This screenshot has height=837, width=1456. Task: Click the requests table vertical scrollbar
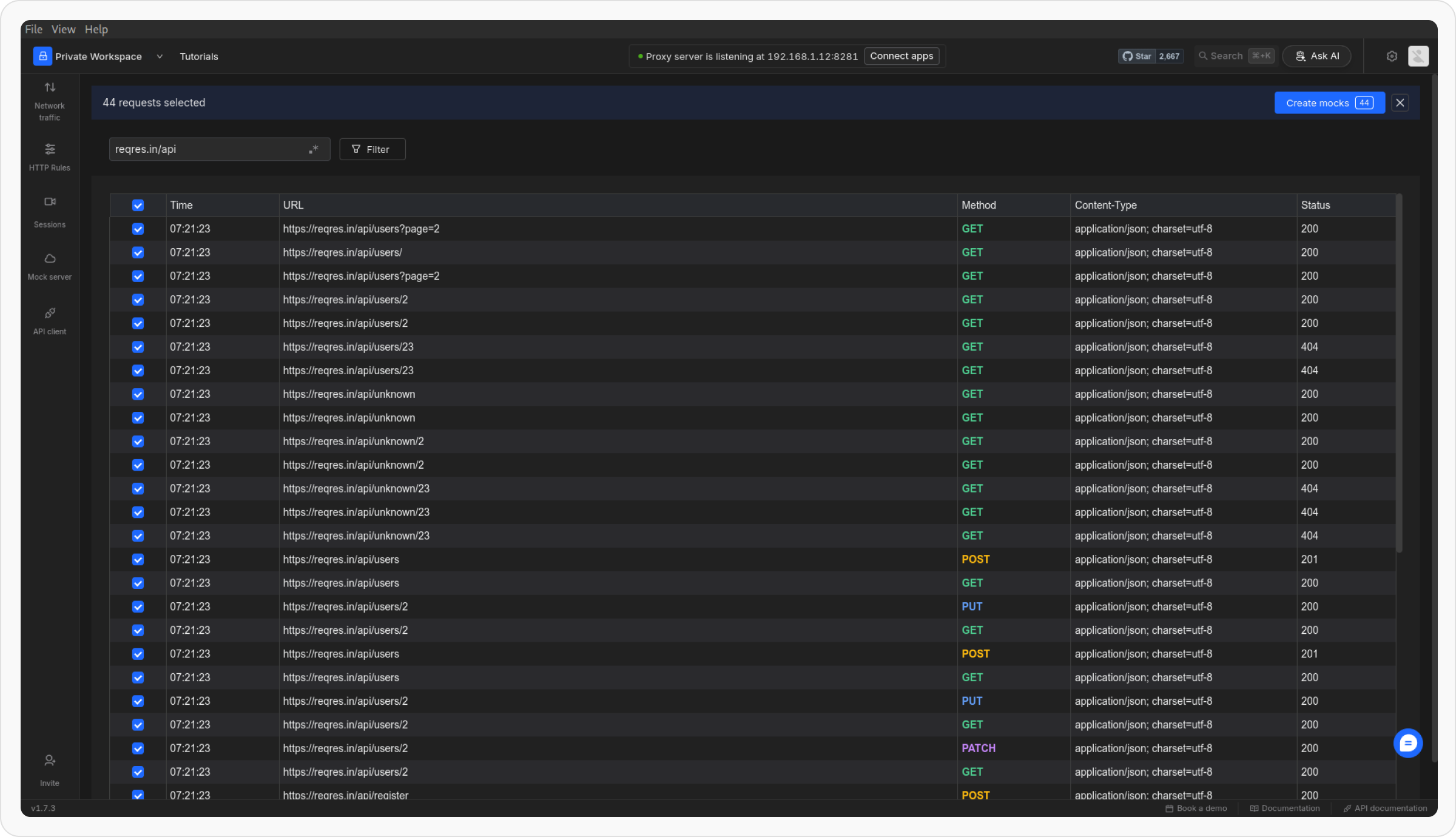(1399, 373)
